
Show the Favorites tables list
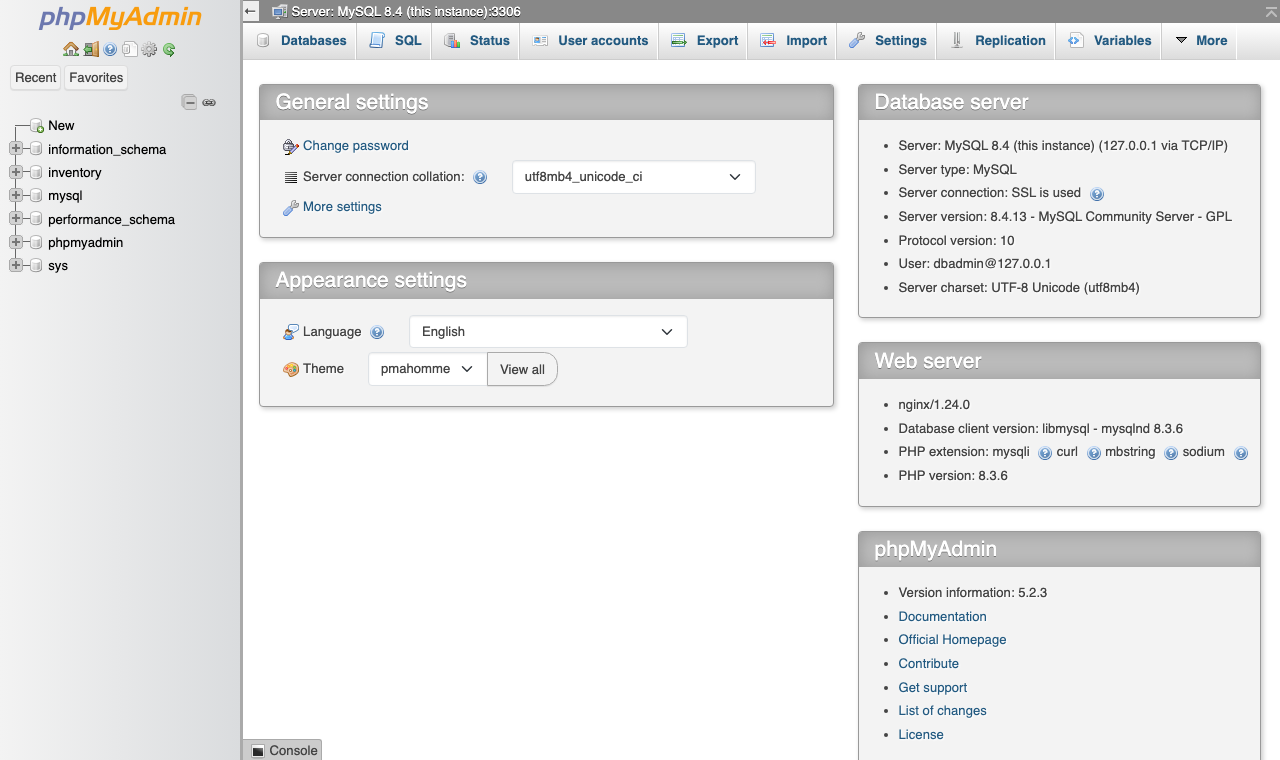pyautogui.click(x=96, y=78)
